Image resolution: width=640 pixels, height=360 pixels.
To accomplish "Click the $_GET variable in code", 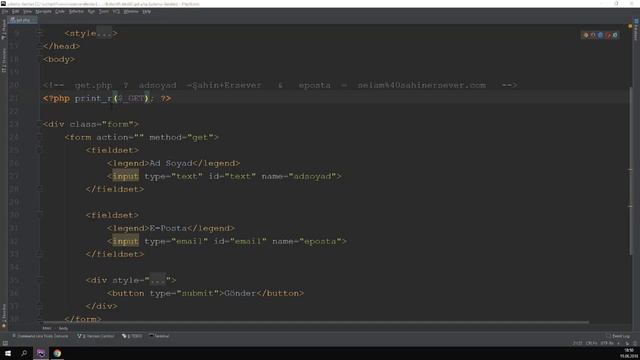I will pos(131,98).
